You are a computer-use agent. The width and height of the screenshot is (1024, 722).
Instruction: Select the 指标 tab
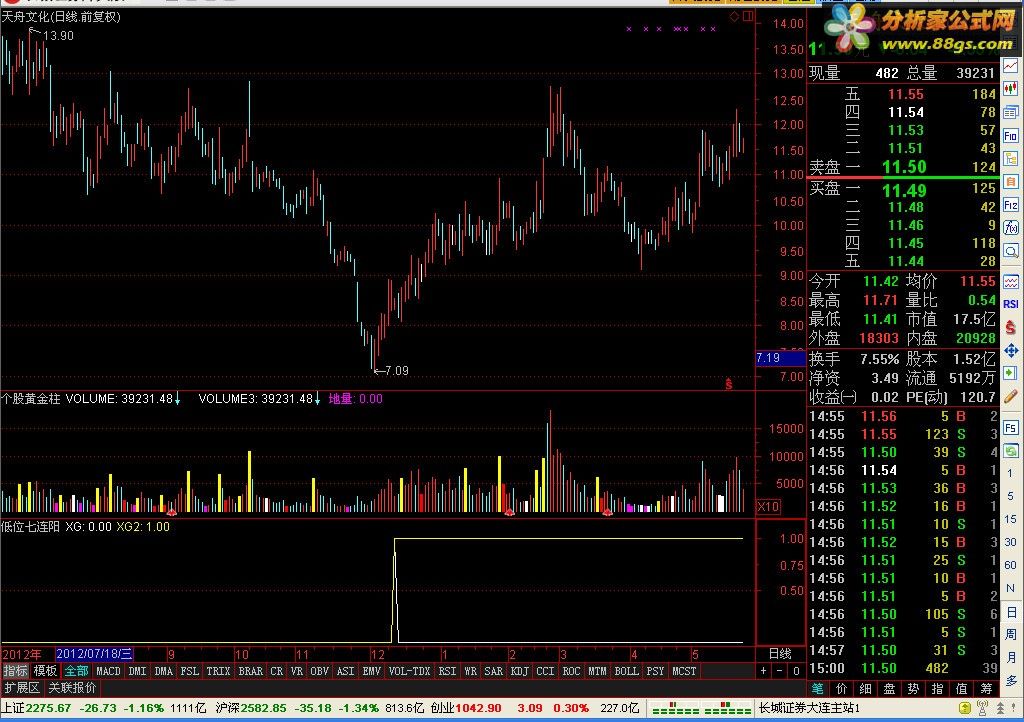tap(16, 671)
